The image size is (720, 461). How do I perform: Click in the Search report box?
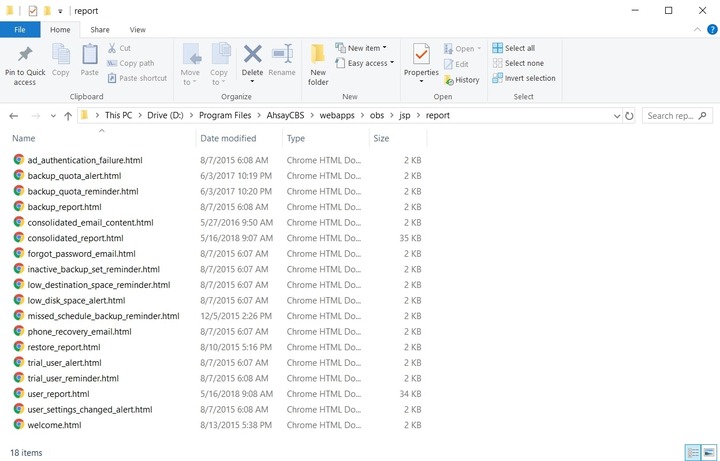(x=677, y=116)
